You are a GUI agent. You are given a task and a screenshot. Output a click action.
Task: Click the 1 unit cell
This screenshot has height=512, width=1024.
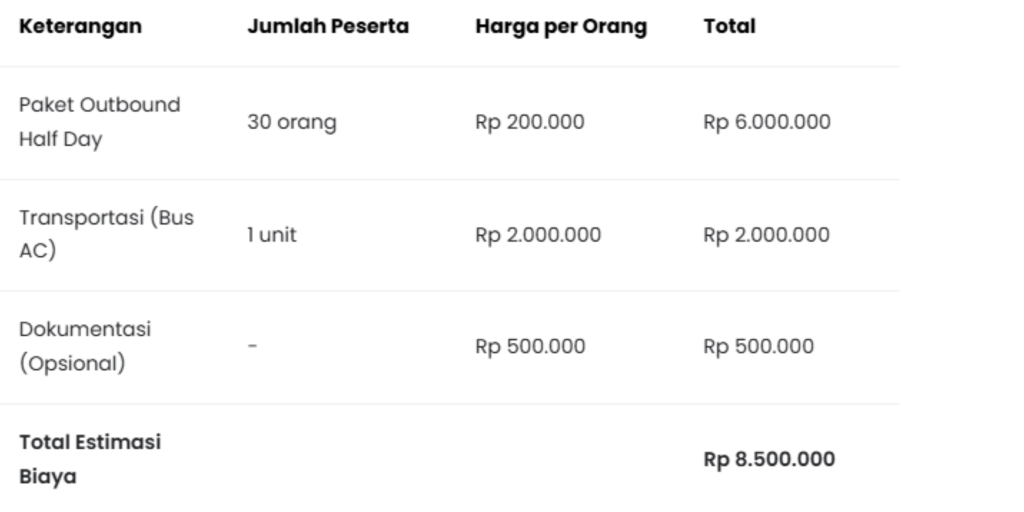point(272,235)
